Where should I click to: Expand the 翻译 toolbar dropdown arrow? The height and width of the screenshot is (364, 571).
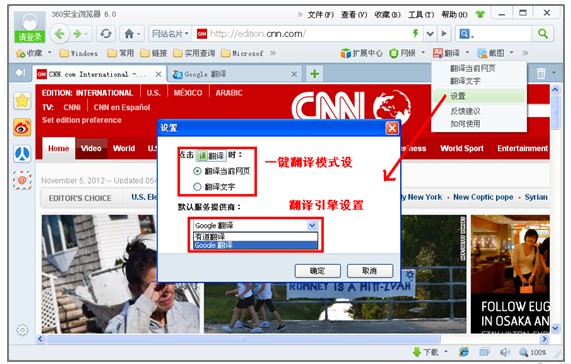click(x=468, y=53)
